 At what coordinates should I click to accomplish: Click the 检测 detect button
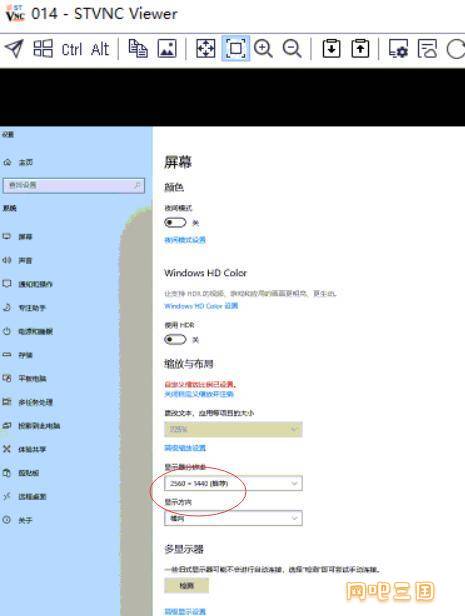click(187, 585)
